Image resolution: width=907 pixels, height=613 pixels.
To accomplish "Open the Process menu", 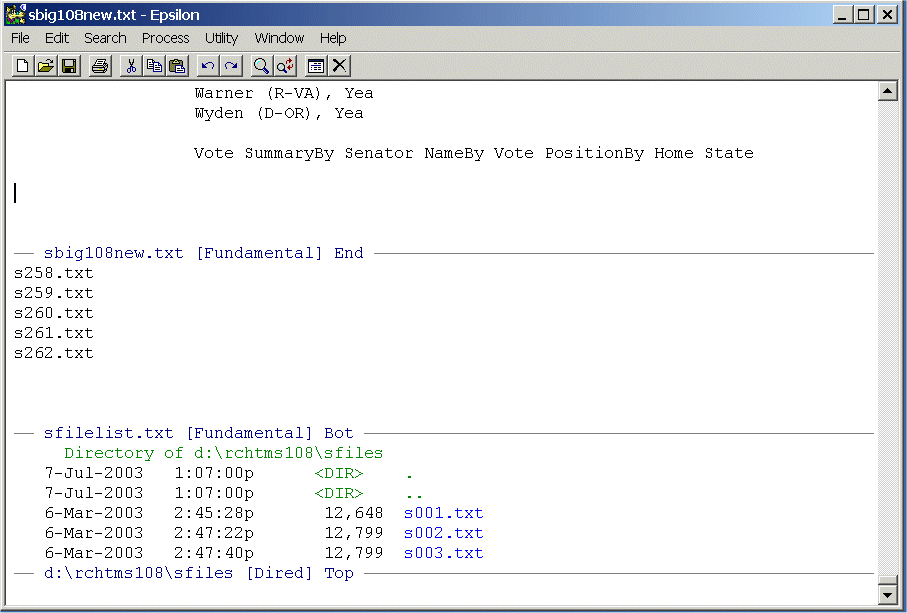I will 165,38.
